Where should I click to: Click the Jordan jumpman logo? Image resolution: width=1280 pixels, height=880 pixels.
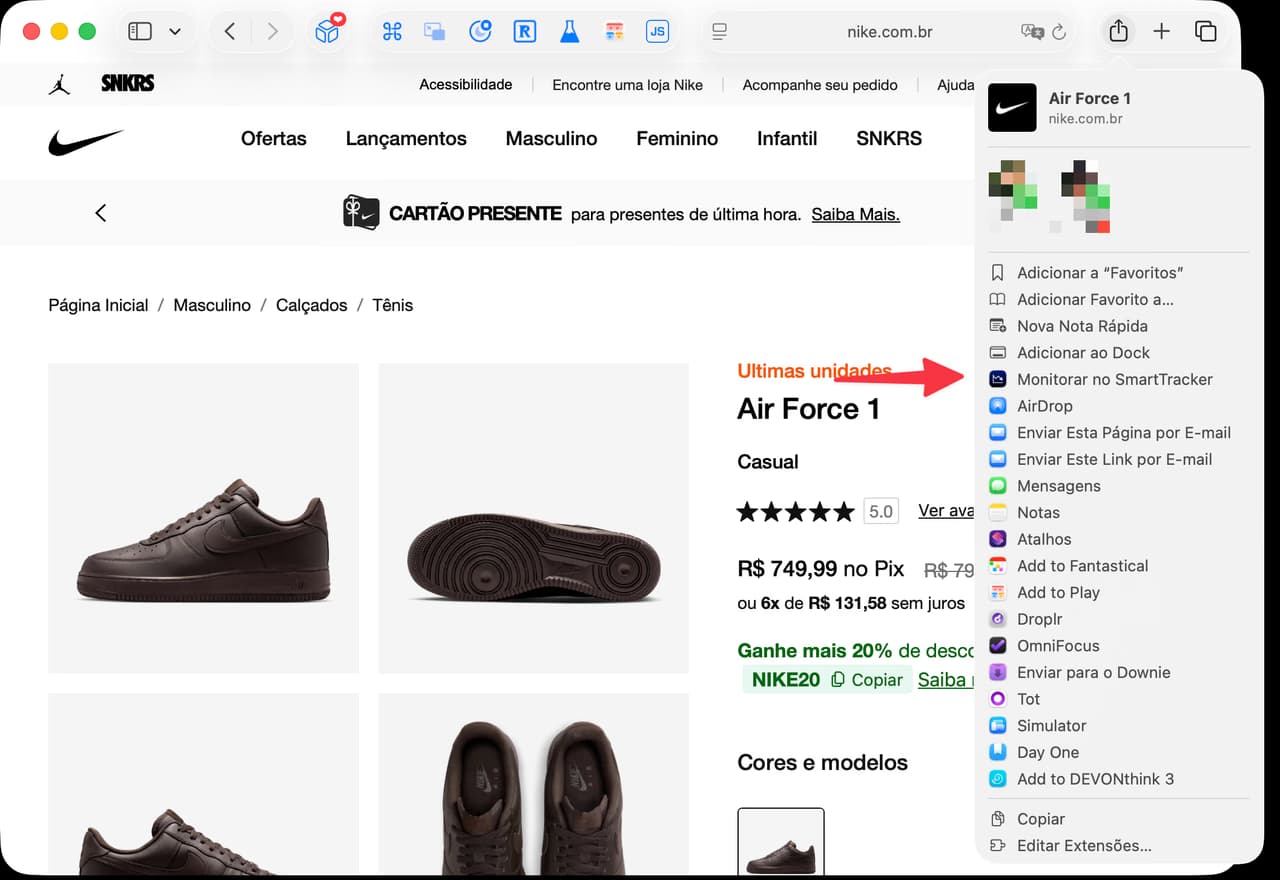click(59, 84)
